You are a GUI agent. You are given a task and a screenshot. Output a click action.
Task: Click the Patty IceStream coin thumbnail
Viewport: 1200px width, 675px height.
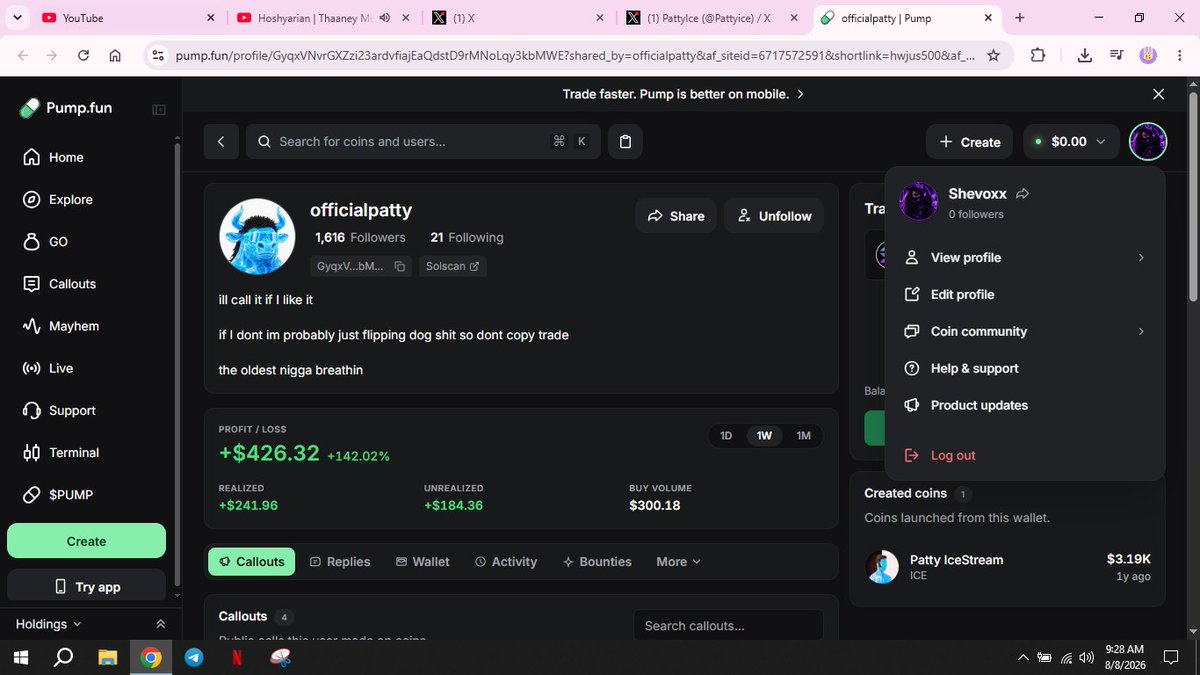[x=882, y=567]
